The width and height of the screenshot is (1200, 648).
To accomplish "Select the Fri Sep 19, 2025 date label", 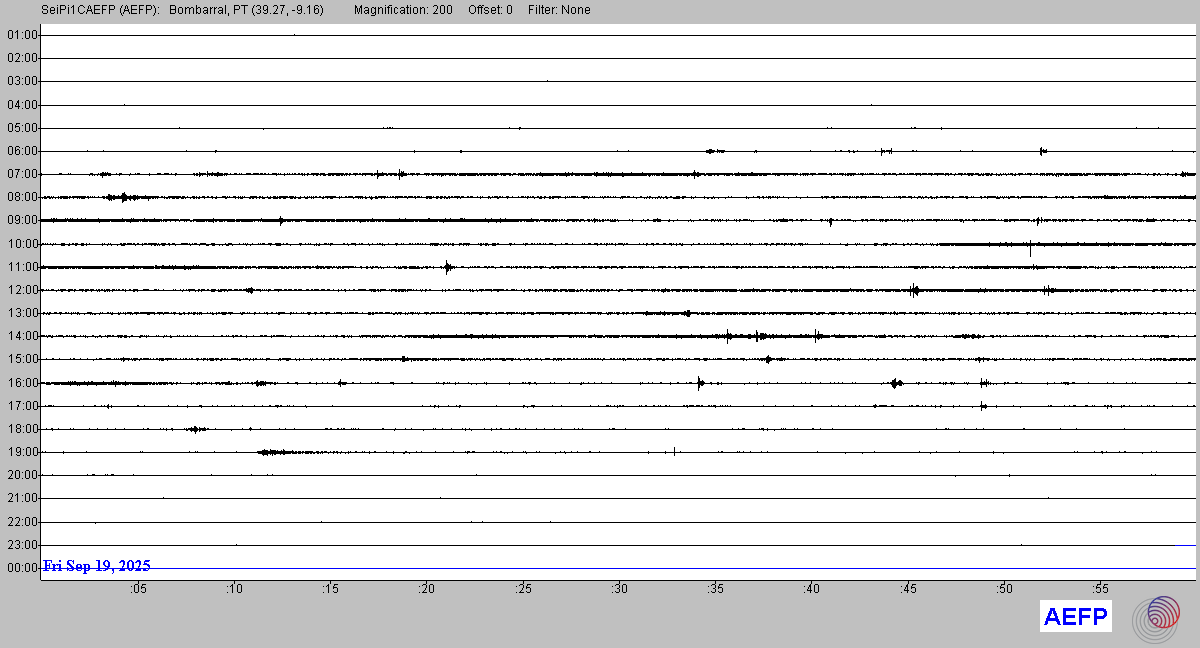I will 97,566.
